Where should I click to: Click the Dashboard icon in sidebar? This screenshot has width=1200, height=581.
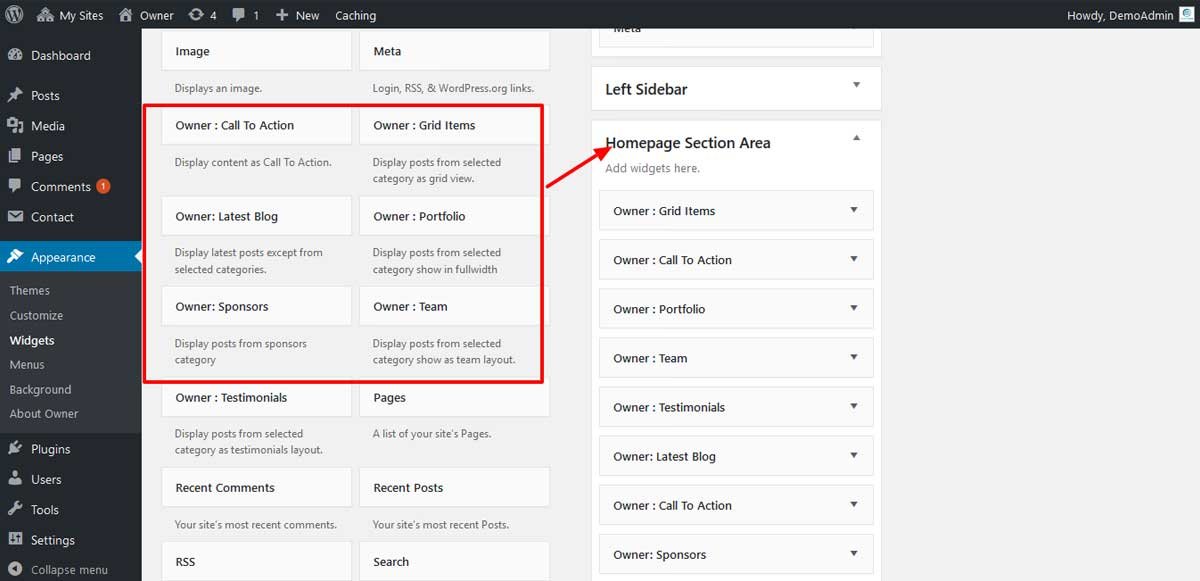click(x=15, y=55)
